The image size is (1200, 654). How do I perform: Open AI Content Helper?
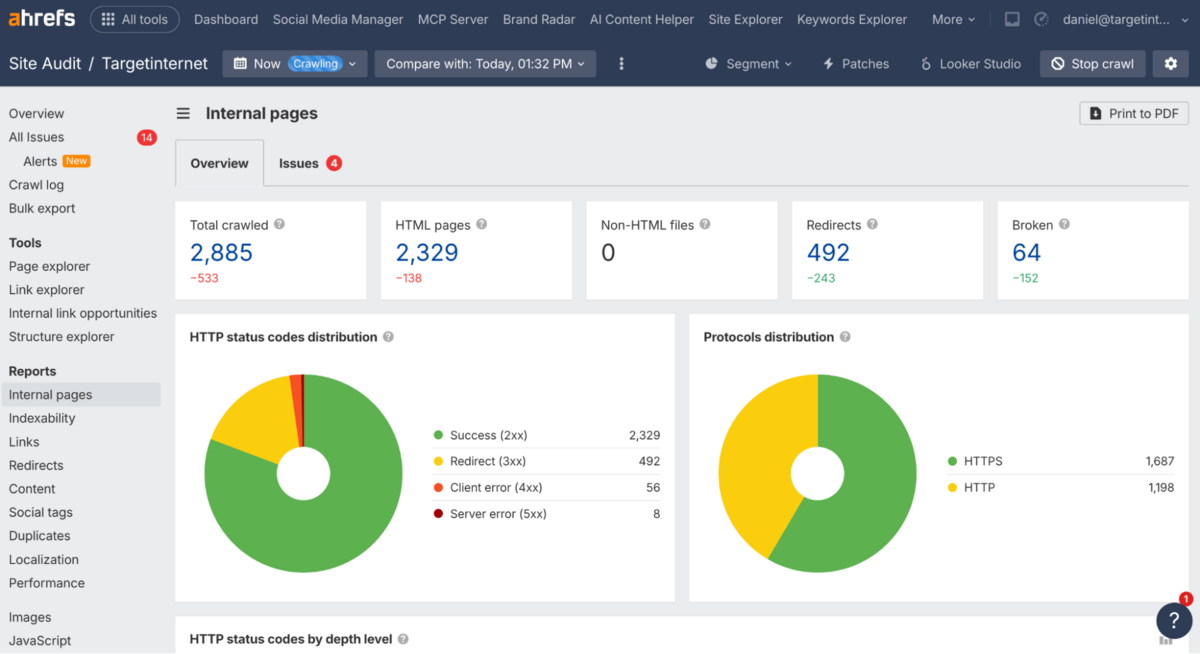(642, 19)
